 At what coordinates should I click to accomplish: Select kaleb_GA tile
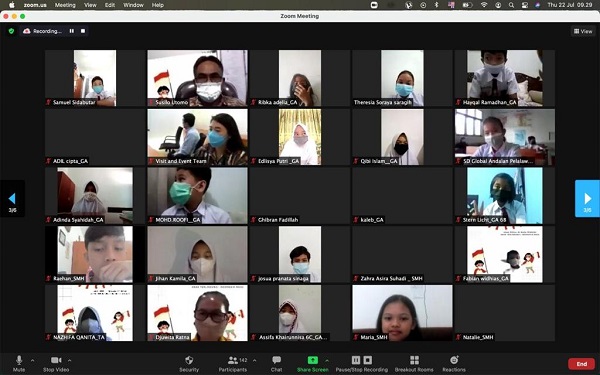(402, 196)
